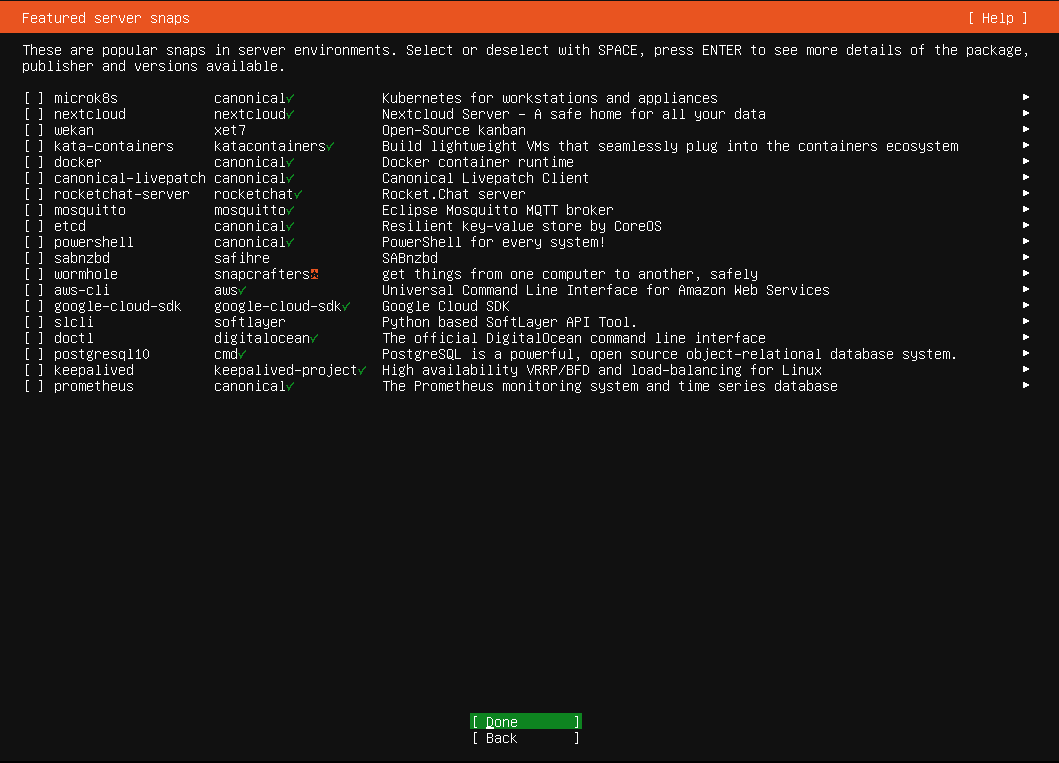Screen dimensions: 1059x763
Task: Select the safihre publisher text
Action: (x=242, y=259)
